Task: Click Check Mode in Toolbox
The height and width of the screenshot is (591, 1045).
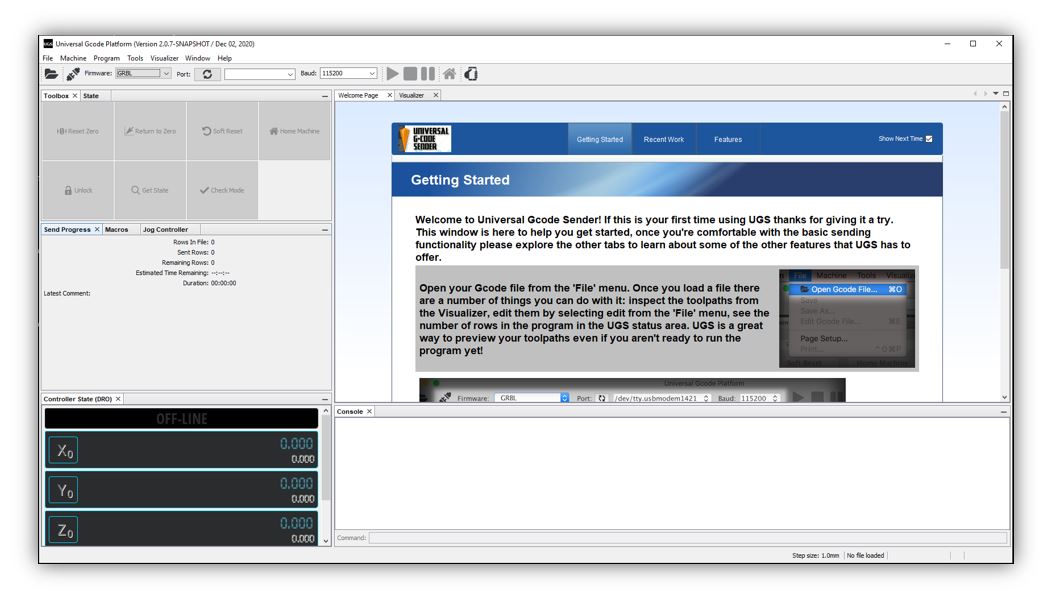Action: pyautogui.click(x=222, y=191)
